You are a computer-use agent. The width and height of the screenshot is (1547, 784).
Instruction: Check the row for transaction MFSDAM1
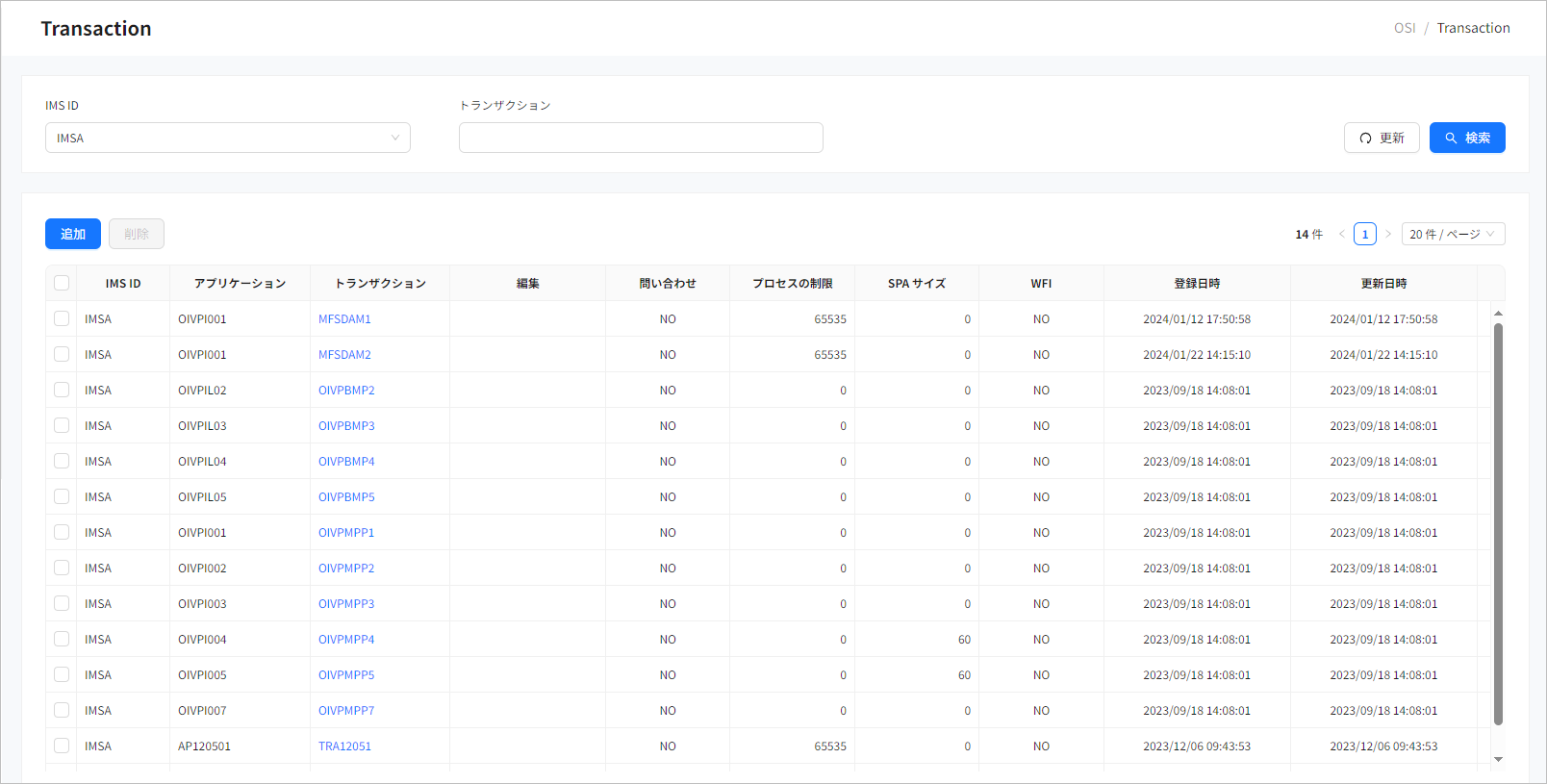[x=62, y=318]
